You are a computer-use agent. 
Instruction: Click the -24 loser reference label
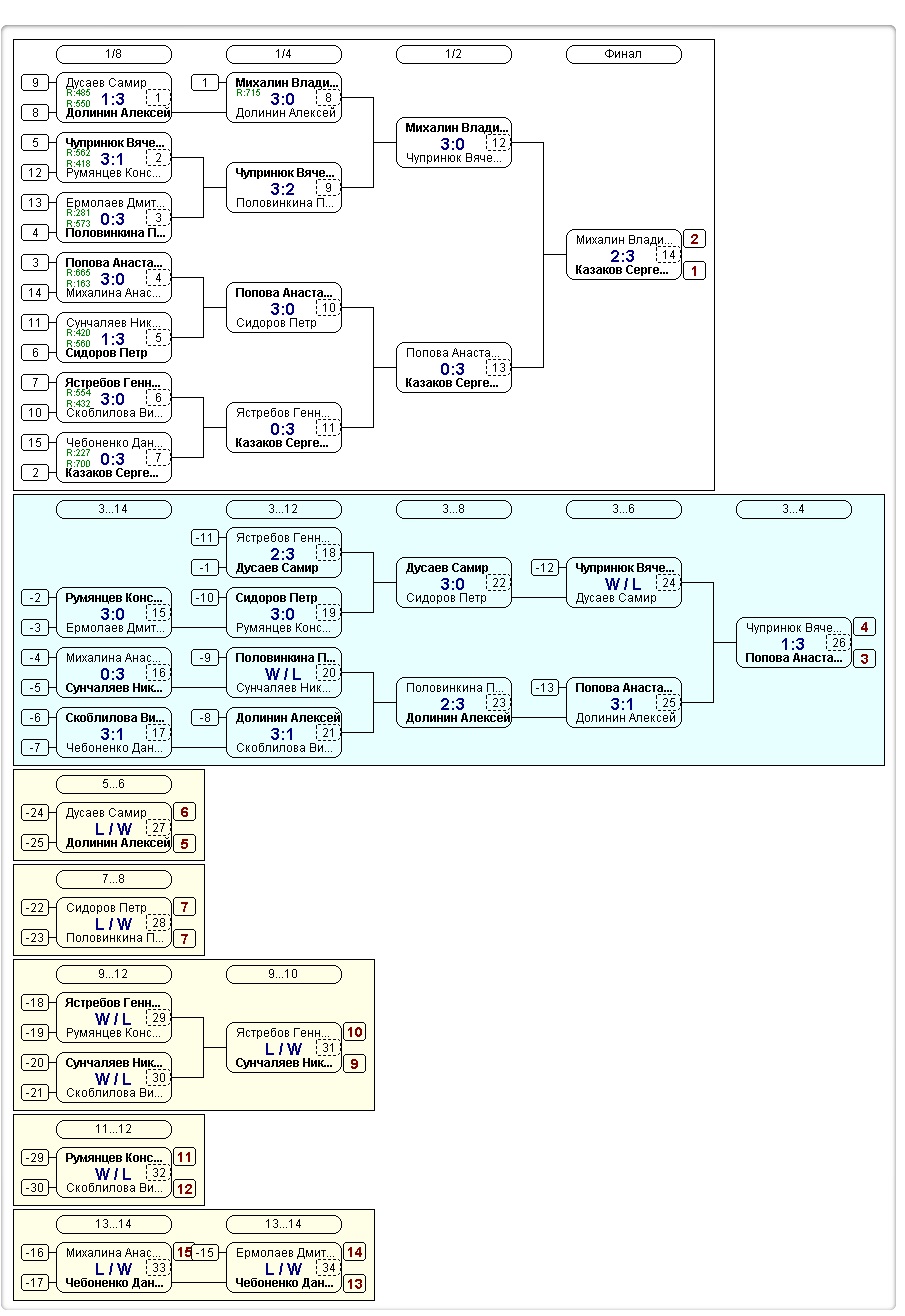(35, 813)
